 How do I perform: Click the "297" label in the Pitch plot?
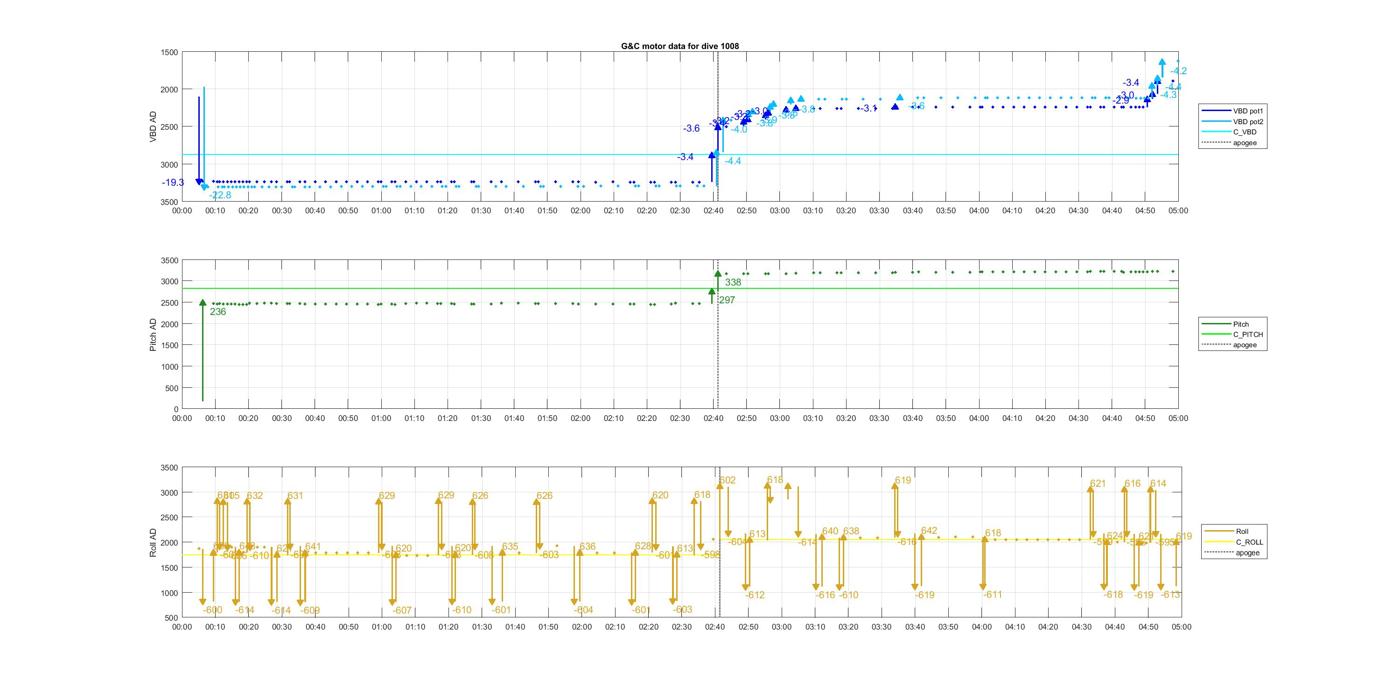click(x=727, y=300)
